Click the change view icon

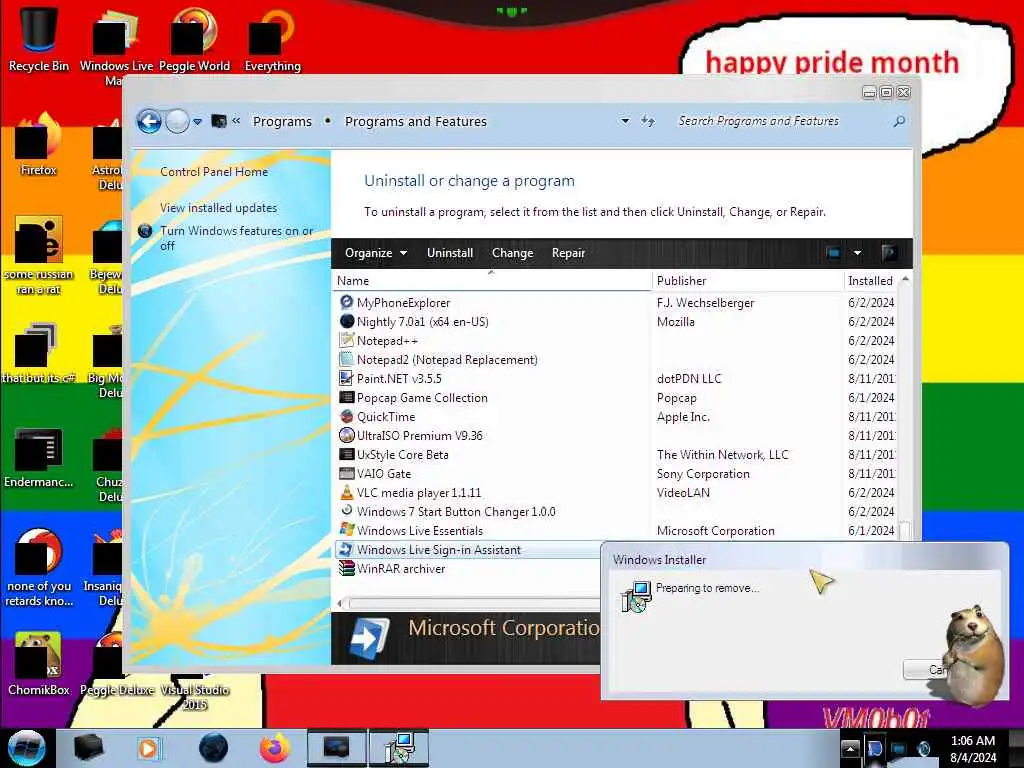coord(833,253)
